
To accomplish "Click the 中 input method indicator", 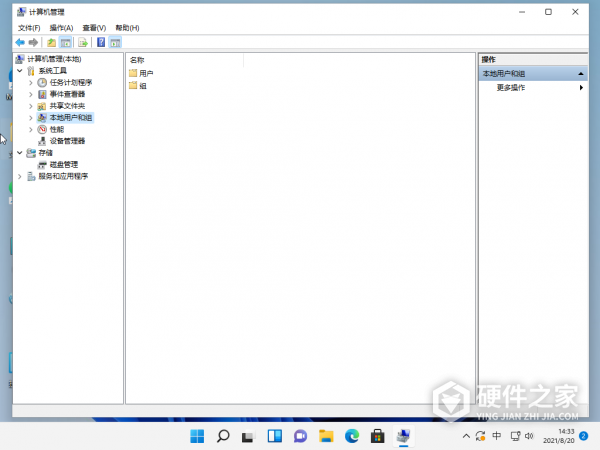I will [496, 436].
